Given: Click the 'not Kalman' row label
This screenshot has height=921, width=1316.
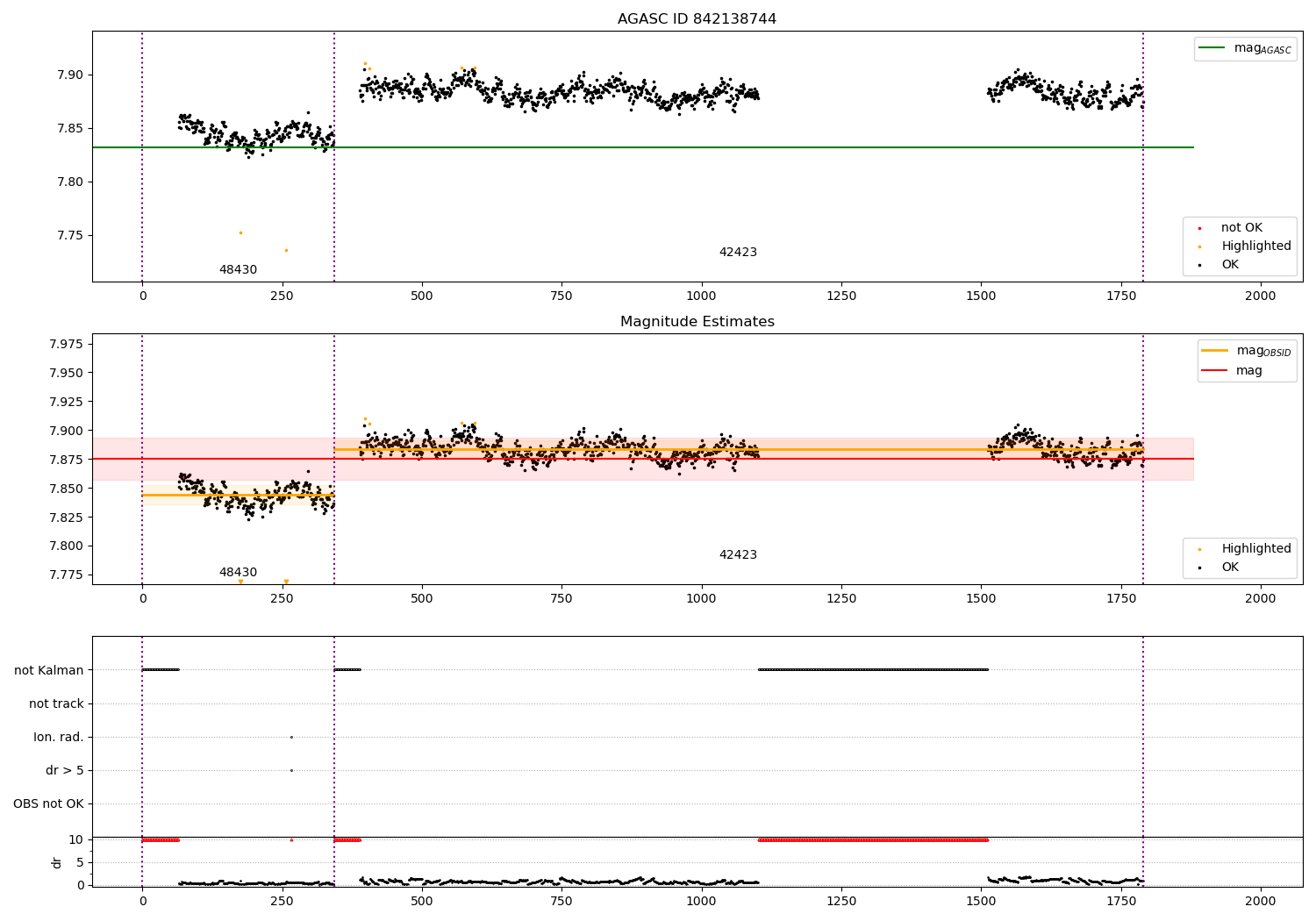Looking at the screenshot, I should [x=49, y=670].
